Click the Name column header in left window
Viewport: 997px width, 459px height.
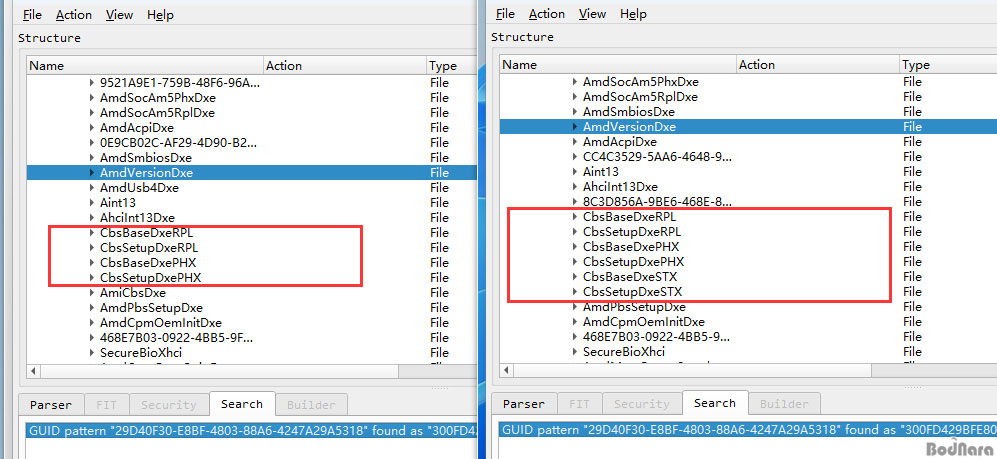point(47,66)
